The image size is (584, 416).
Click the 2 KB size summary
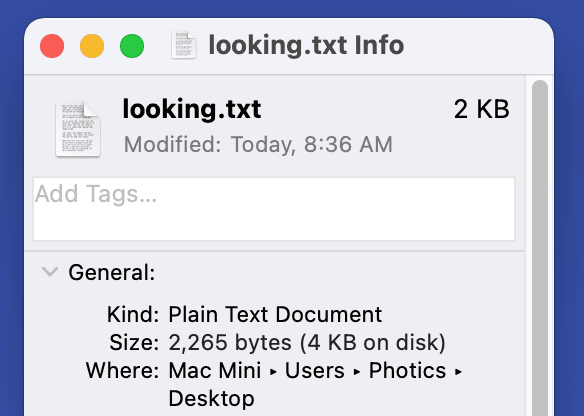482,109
